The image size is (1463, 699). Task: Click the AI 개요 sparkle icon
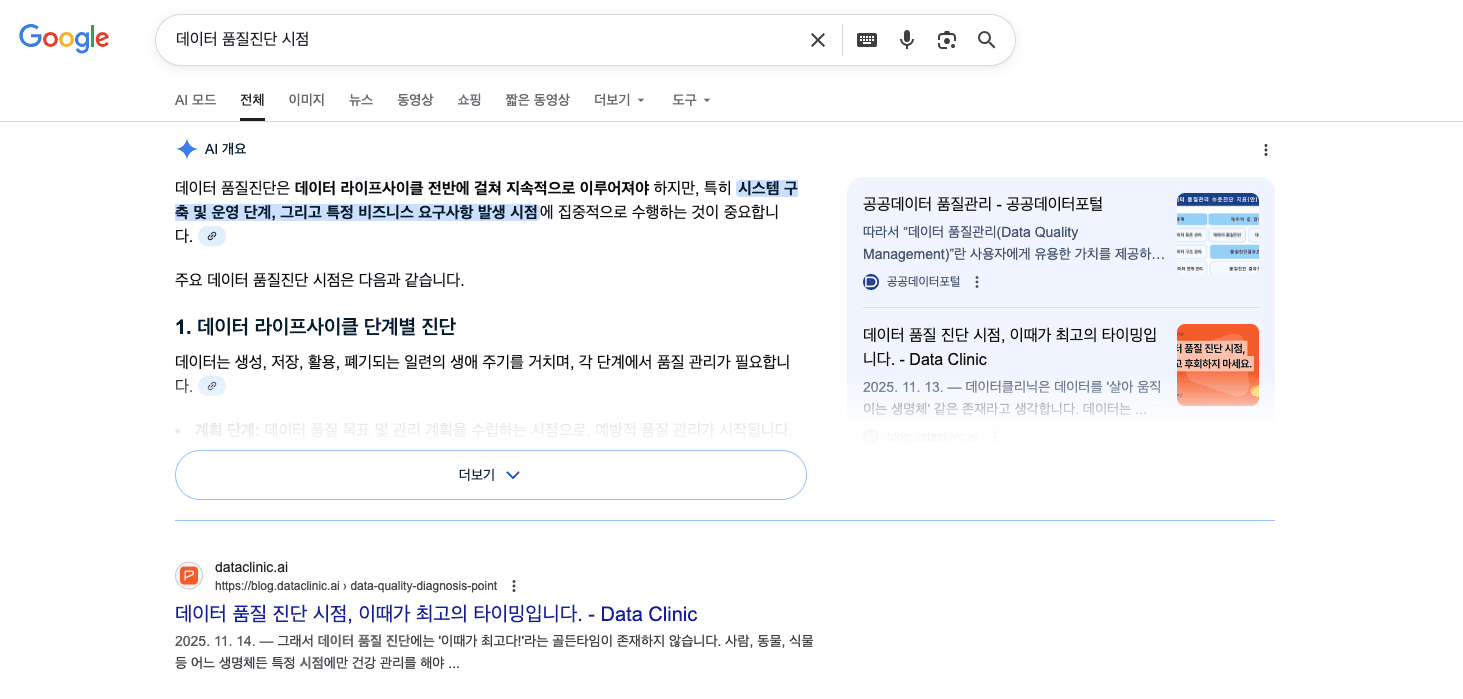tap(186, 148)
